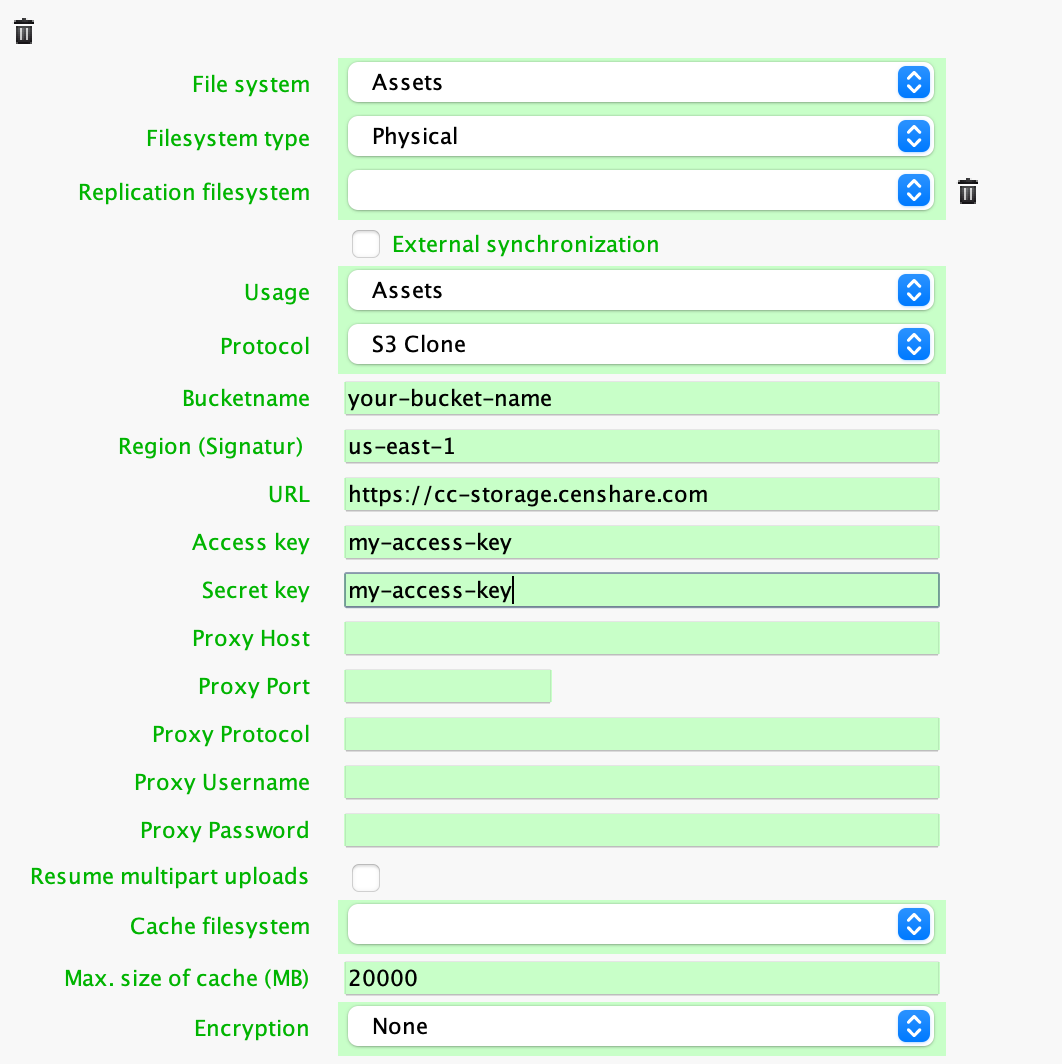Click the trash icon beside Replication filesystem
1062x1064 pixels.
[967, 191]
